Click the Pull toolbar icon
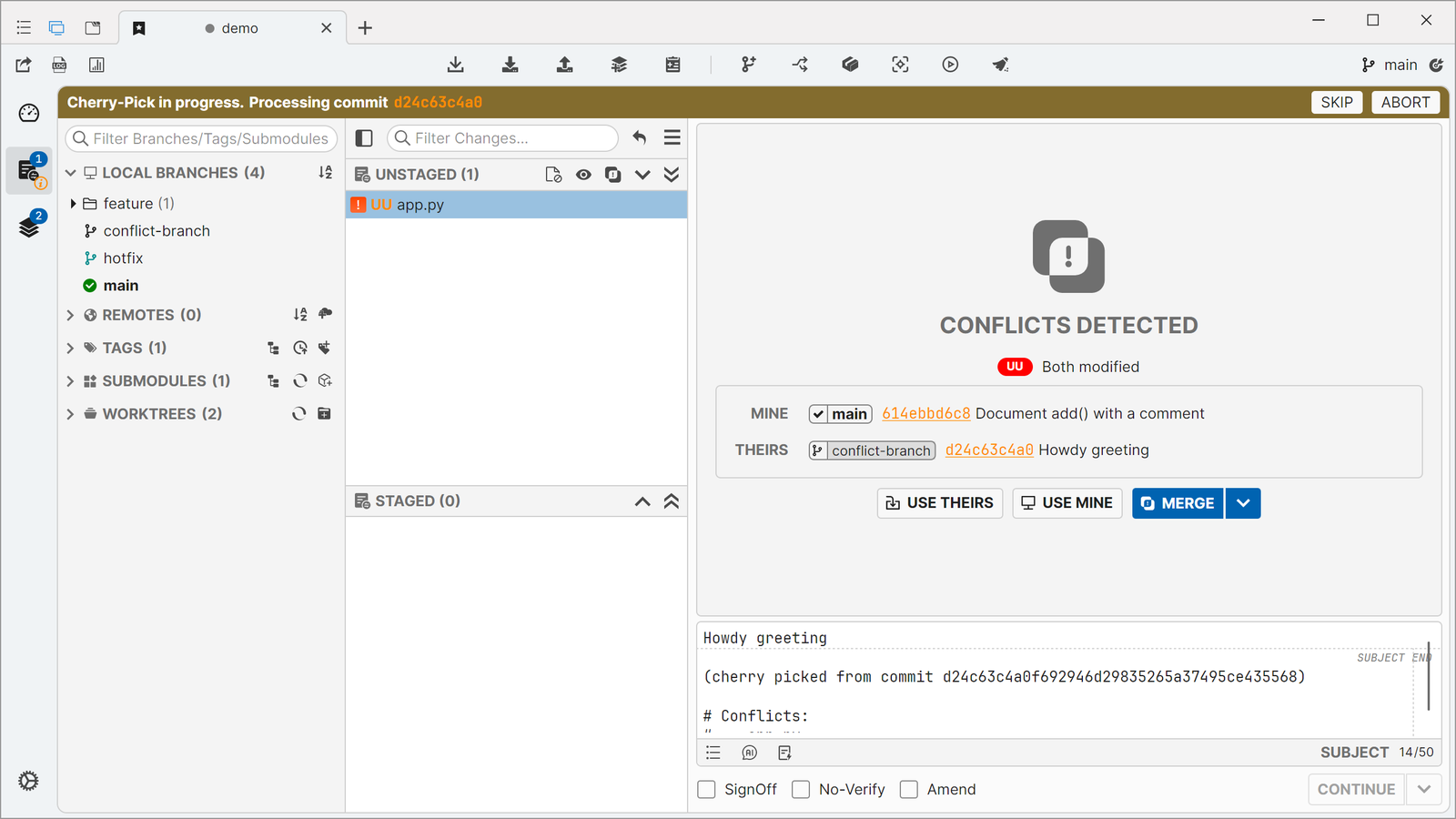The width and height of the screenshot is (1456, 819). 511,65
